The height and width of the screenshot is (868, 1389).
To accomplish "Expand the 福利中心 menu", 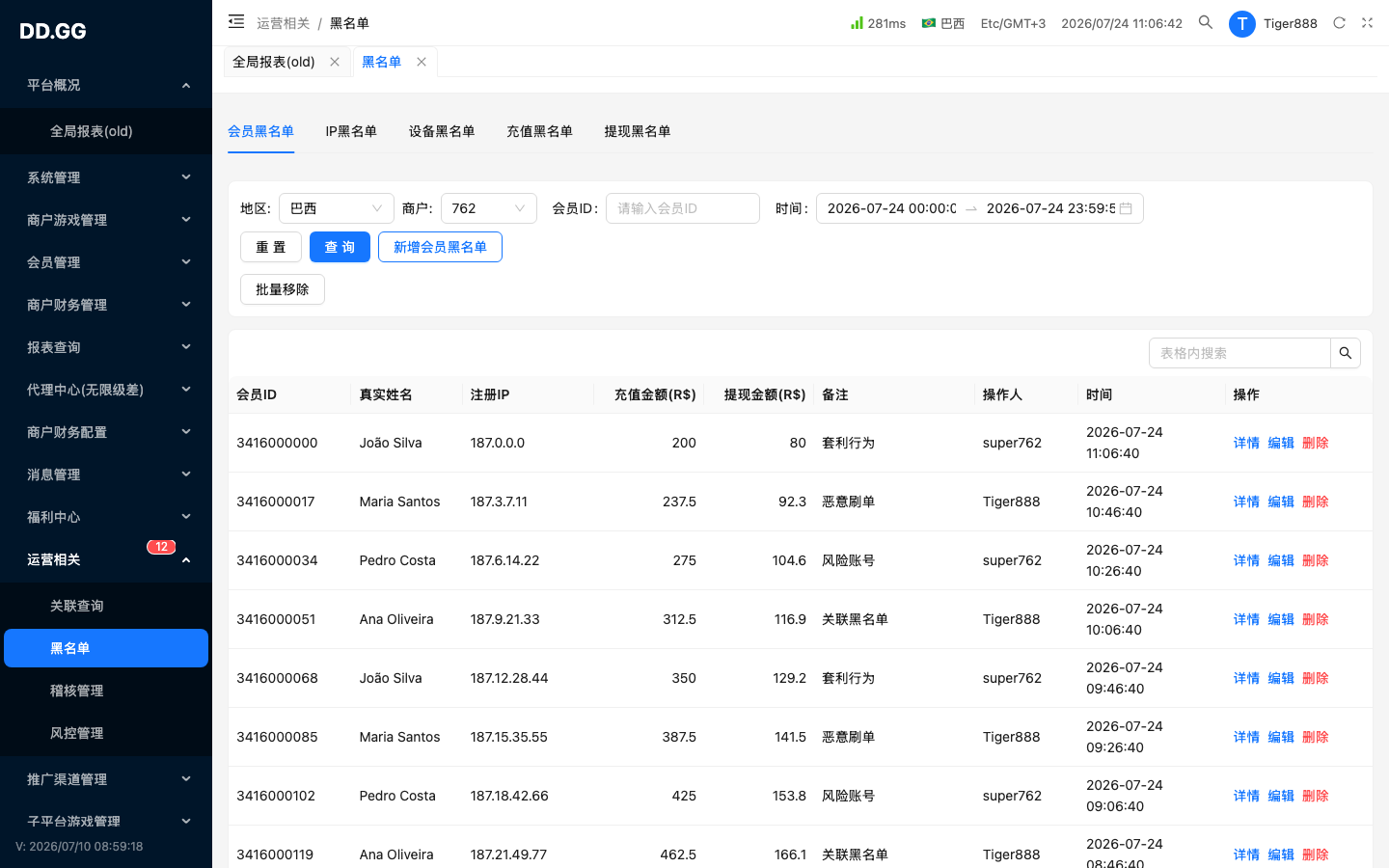I will pos(106,517).
